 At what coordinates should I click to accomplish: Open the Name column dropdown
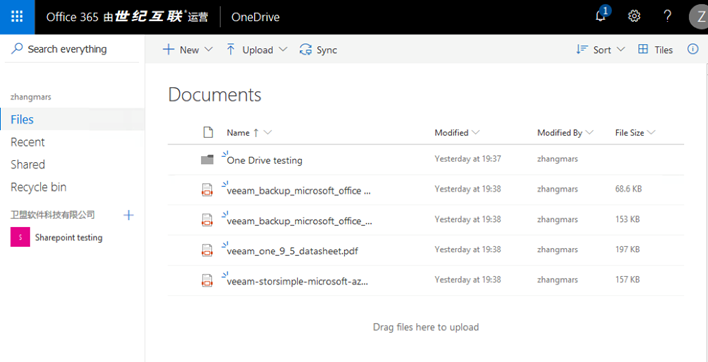(267, 133)
